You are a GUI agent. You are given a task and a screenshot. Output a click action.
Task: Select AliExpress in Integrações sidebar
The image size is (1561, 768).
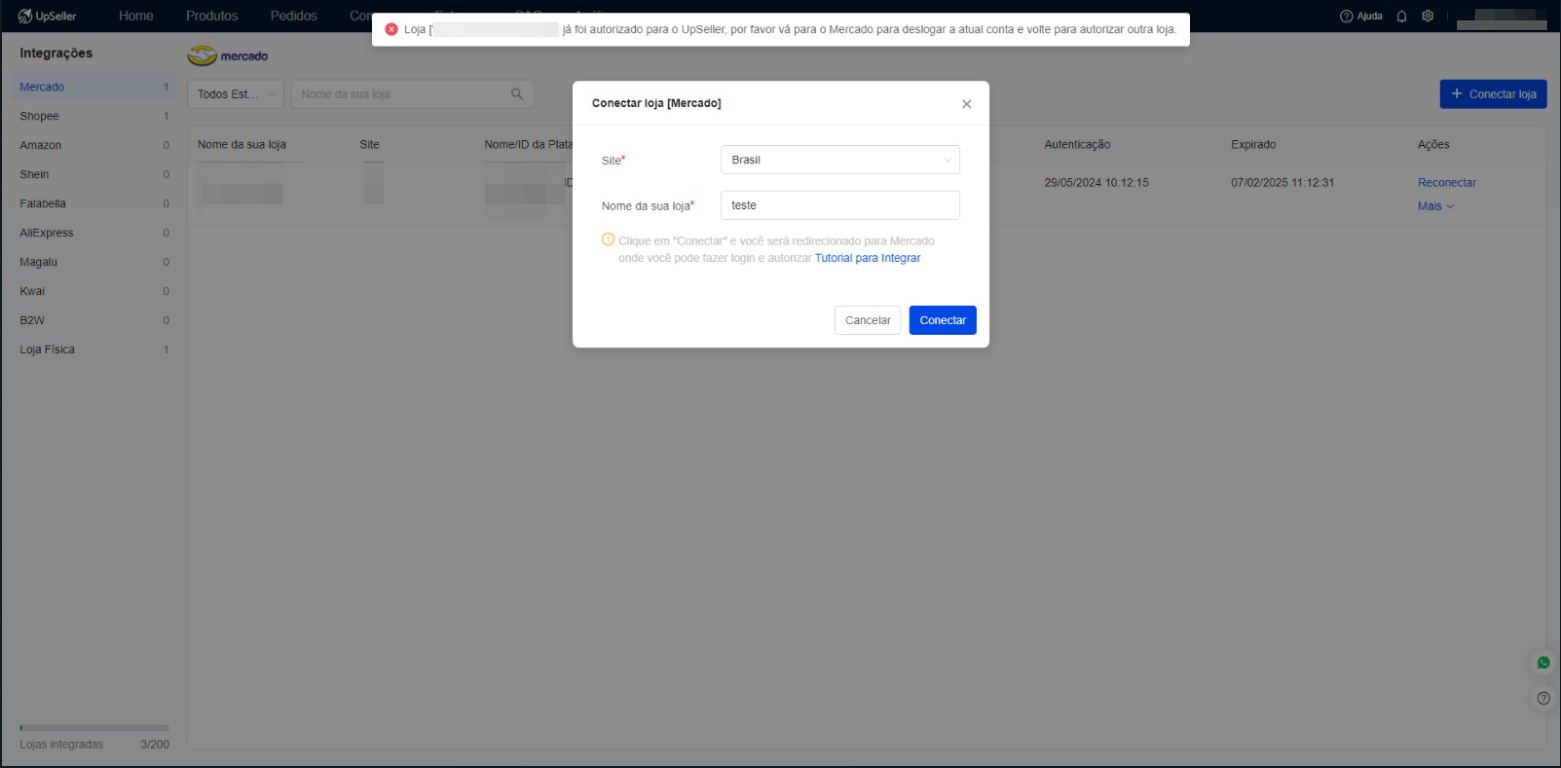coord(94,233)
